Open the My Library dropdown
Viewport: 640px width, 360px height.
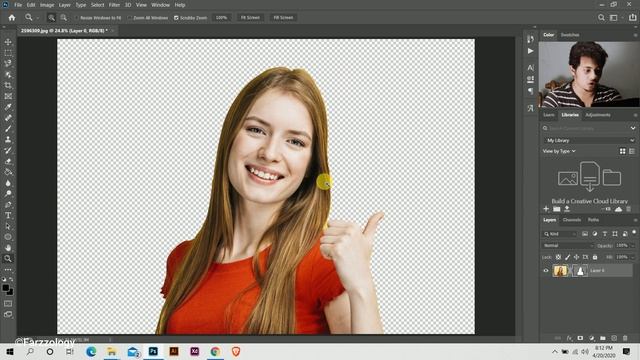[x=589, y=140]
